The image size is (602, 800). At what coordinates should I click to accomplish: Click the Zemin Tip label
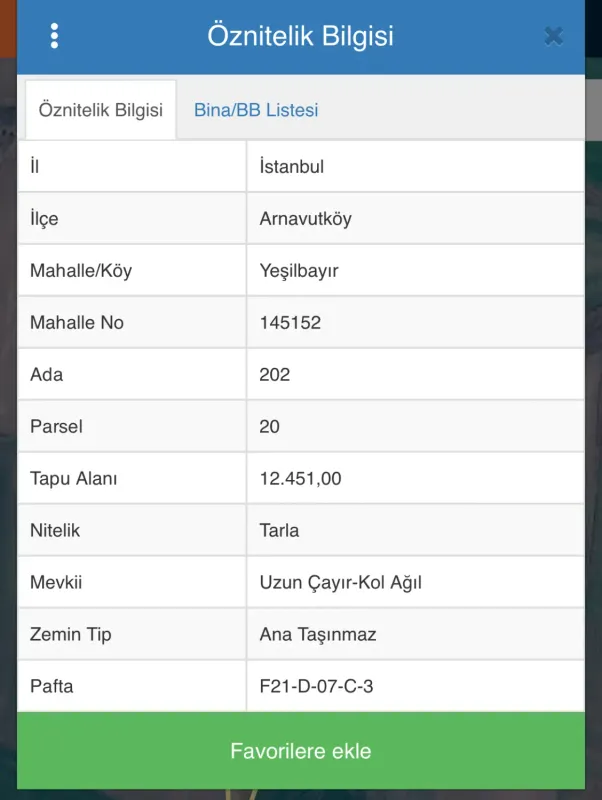(70, 634)
